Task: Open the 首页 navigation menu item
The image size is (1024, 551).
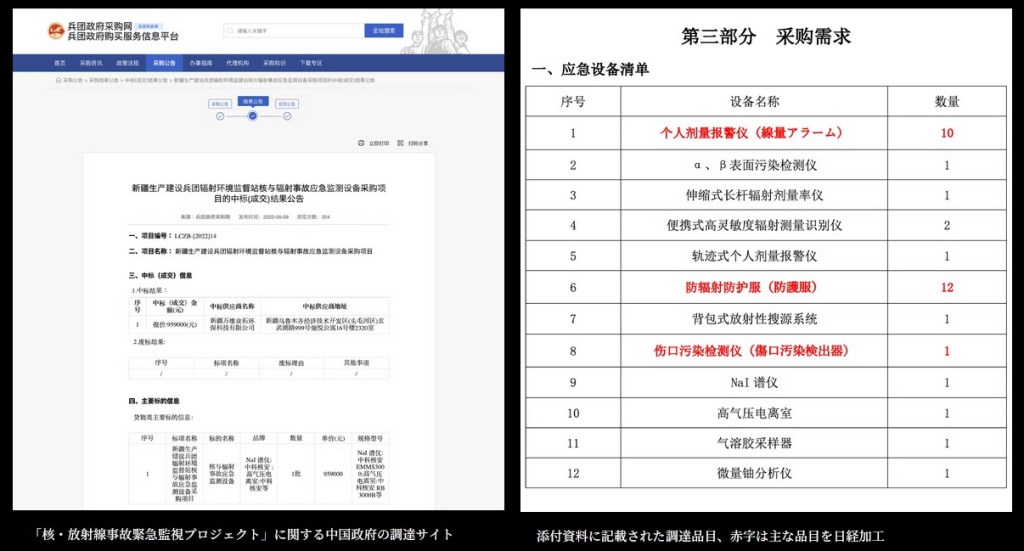Action: (x=59, y=62)
